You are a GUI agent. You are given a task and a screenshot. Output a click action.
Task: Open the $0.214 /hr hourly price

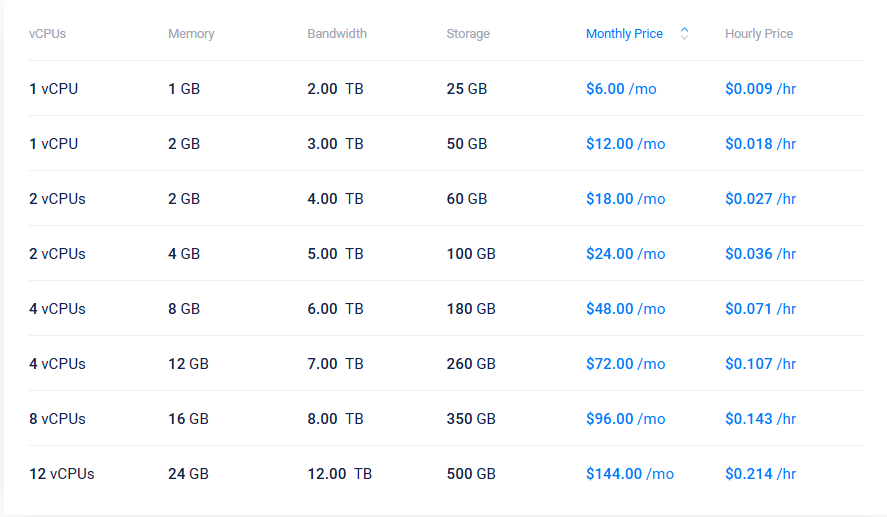760,474
